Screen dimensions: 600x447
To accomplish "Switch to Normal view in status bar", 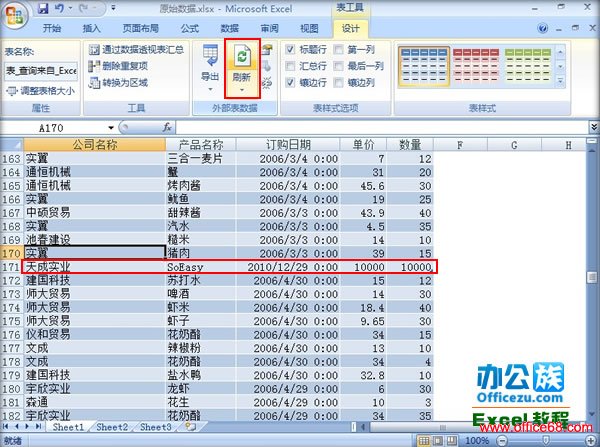I will (423, 441).
